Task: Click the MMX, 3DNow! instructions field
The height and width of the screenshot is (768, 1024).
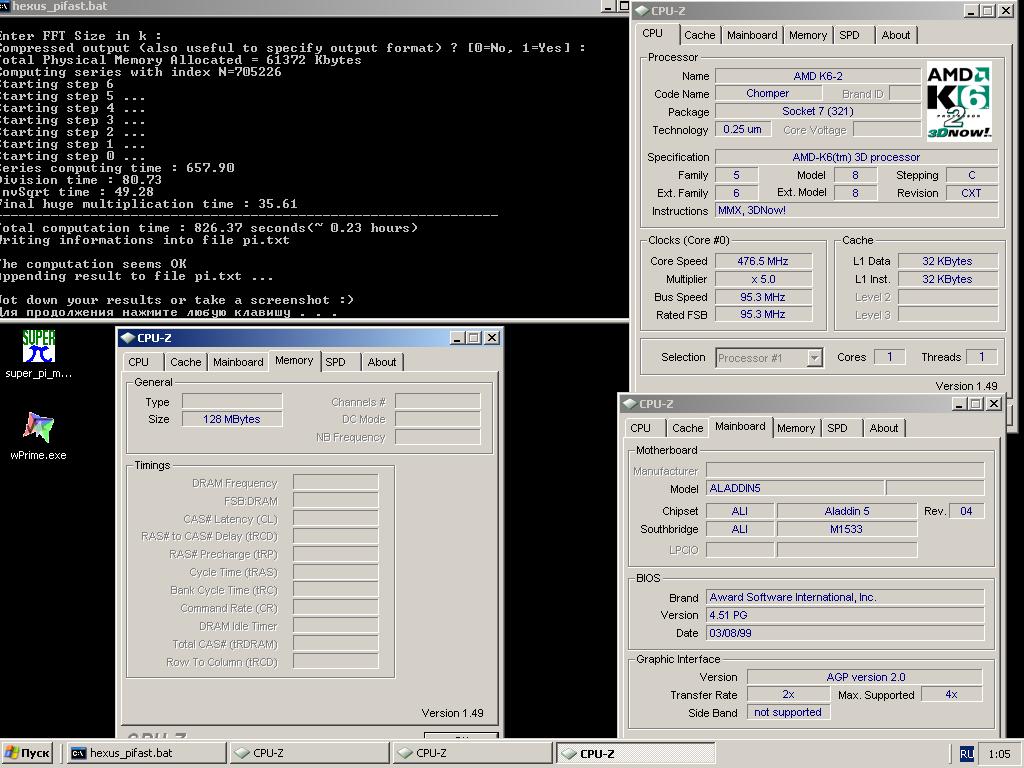Action: [856, 210]
